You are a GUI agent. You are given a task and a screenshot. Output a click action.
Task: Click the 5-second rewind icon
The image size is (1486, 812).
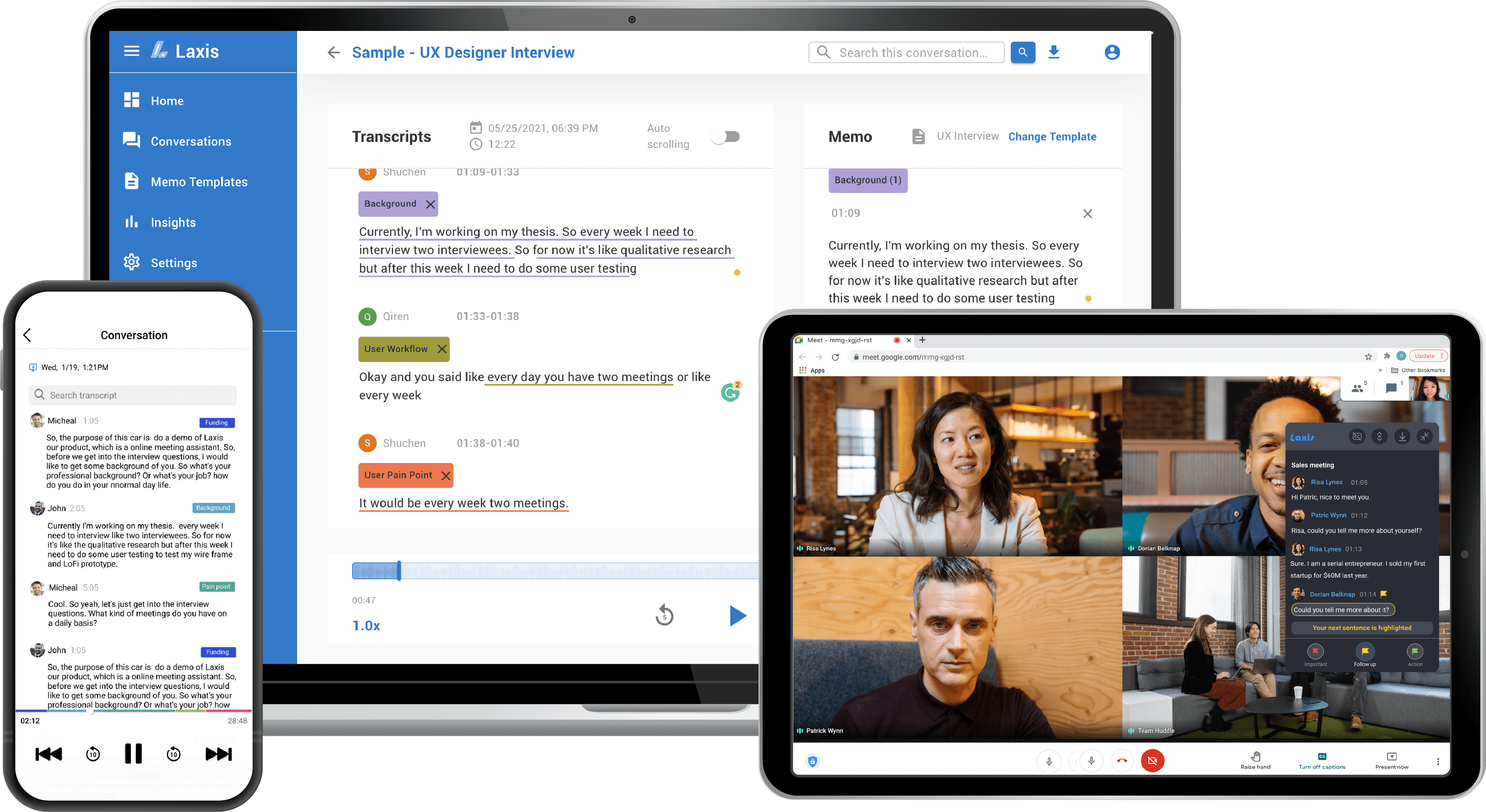664,615
